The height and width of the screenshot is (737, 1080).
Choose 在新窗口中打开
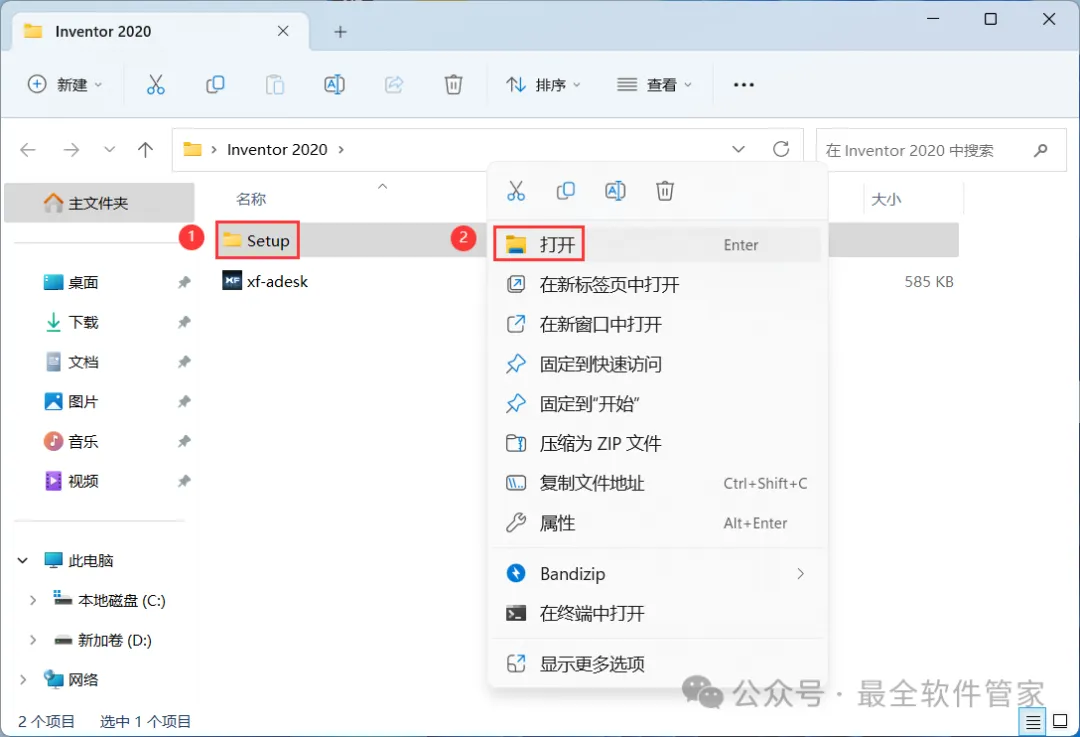657,324
